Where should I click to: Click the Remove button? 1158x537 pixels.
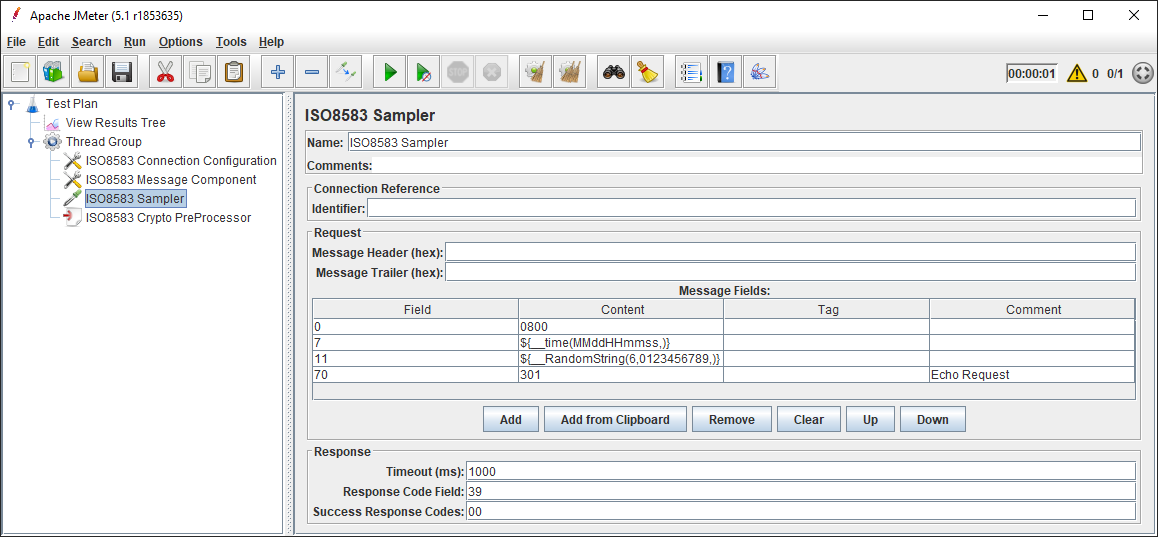tap(732, 420)
